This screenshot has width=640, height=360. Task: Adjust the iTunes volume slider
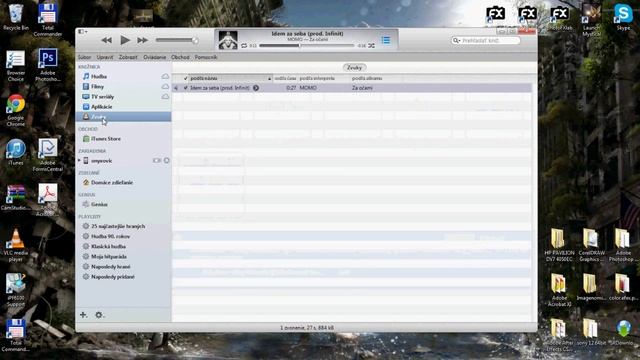(x=177, y=40)
